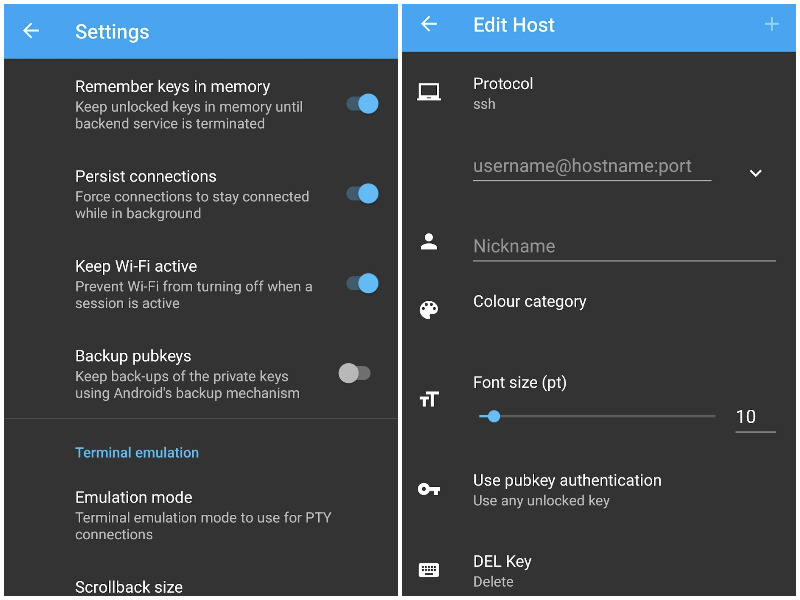Open the Emulation mode setting
Screen dimensions: 800x600
[x=201, y=515]
